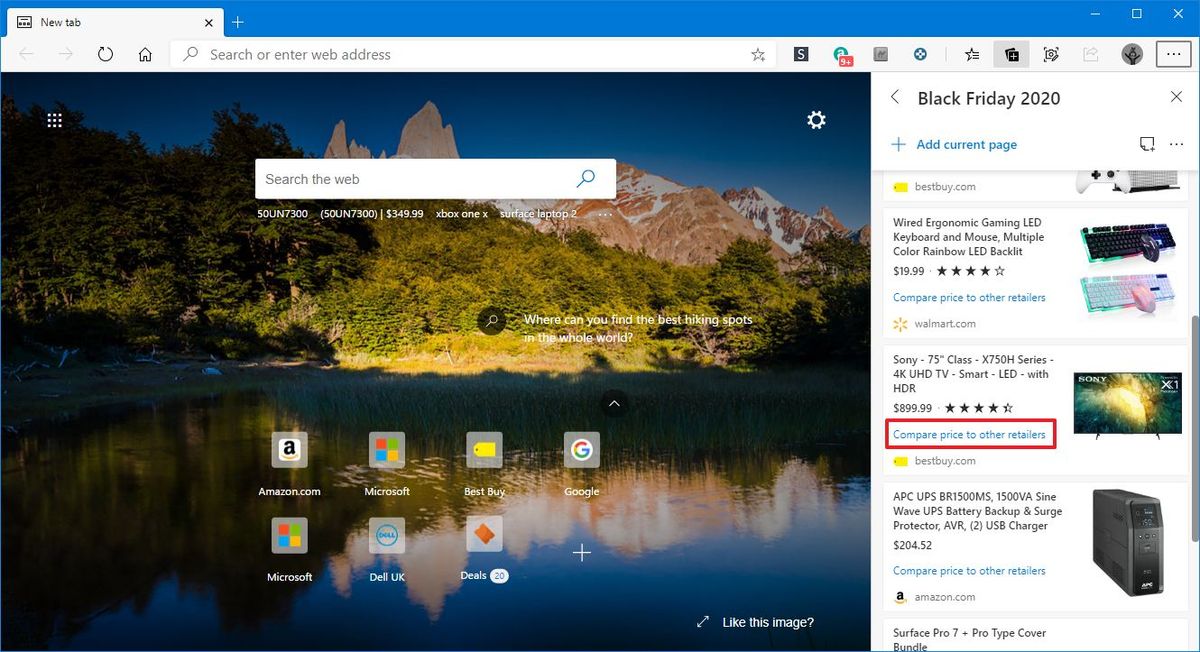Open page settings gear icon
The image size is (1200, 652).
[x=817, y=120]
